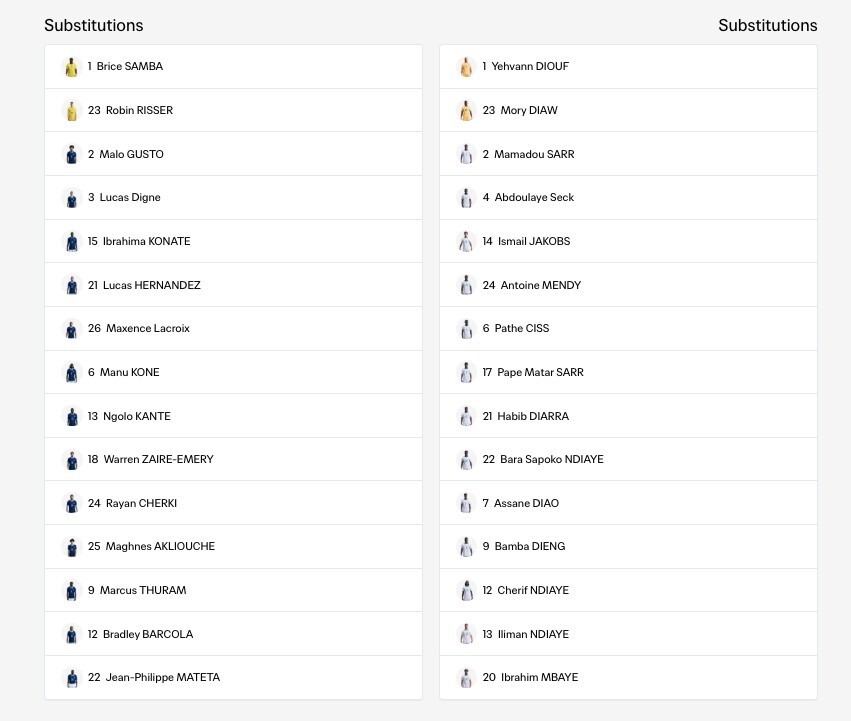The width and height of the screenshot is (851, 721).
Task: Click Yehvann DIOUF's orange goalkeeper avatar
Action: pos(466,67)
